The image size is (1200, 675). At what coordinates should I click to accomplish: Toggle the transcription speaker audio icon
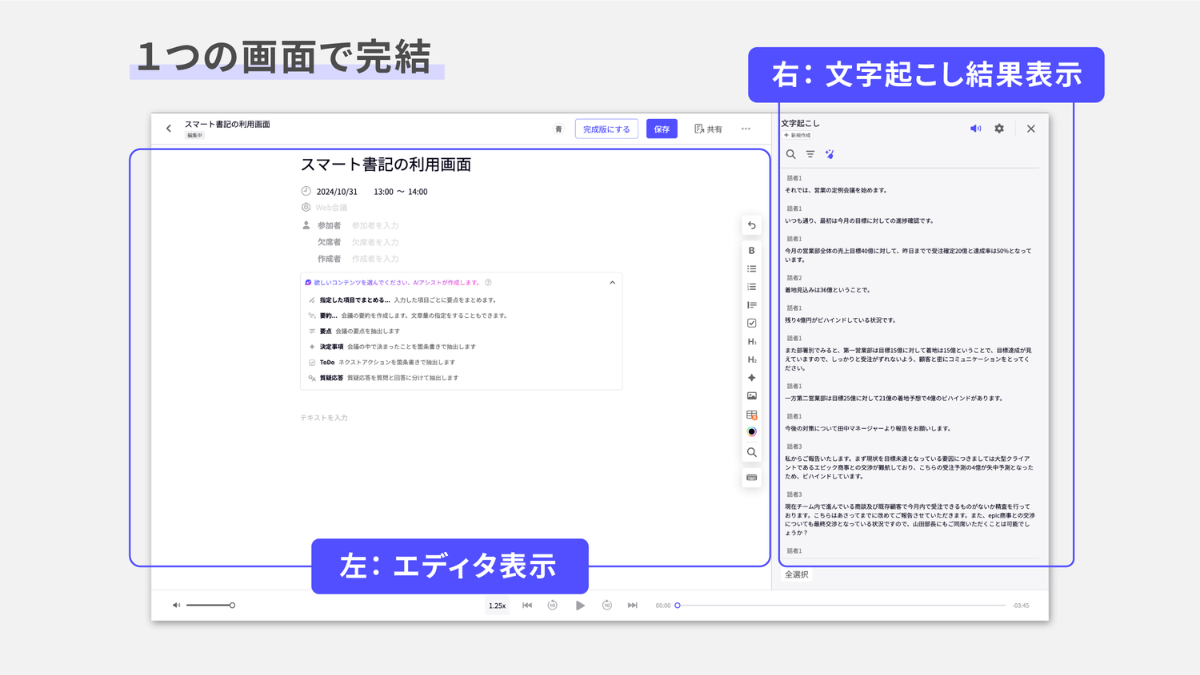coord(976,129)
